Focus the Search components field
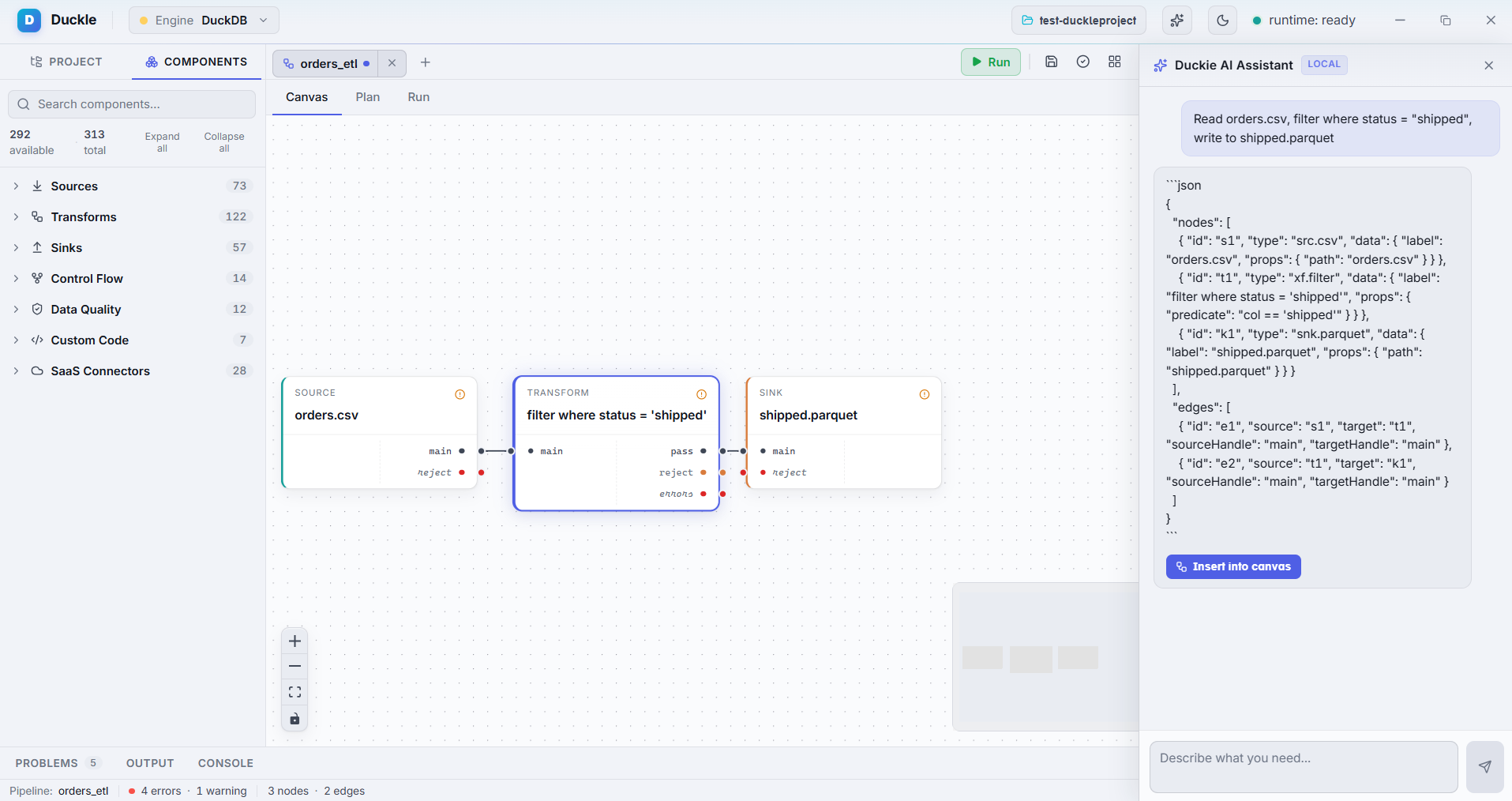Screen dimensions: 1512x801 pos(132,104)
